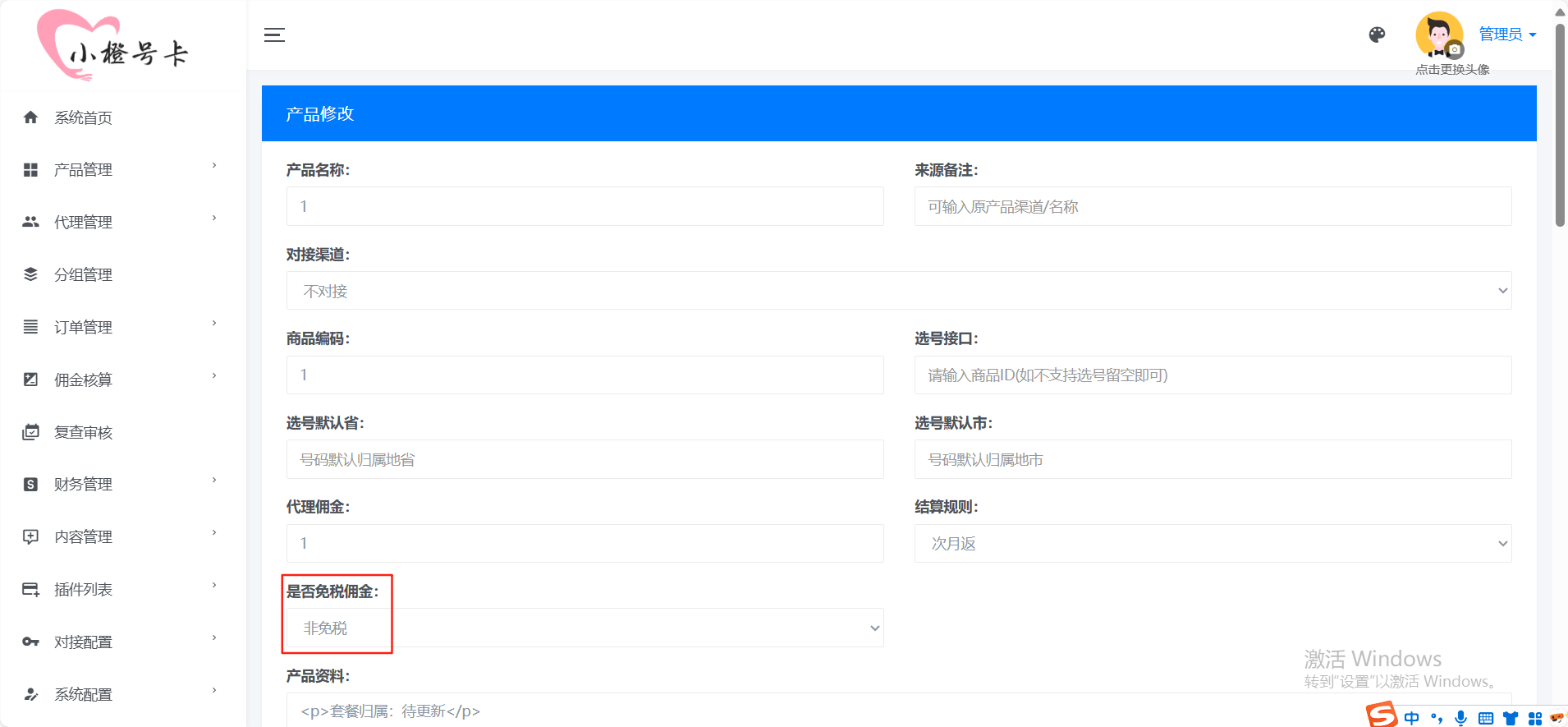
Task: Click the home icon beside 系统首页
Action: point(30,117)
